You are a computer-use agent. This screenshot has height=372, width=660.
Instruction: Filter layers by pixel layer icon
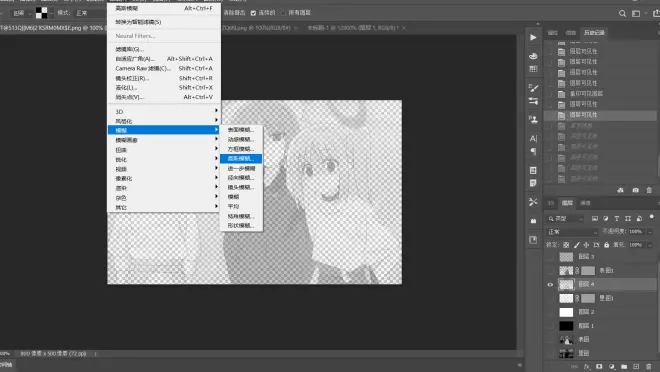coord(595,218)
